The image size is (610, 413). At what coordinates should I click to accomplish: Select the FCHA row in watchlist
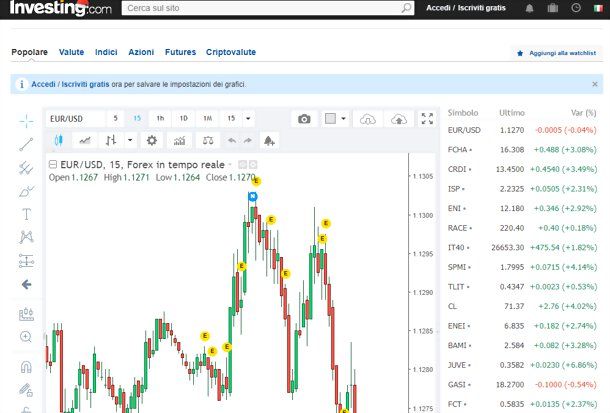[x=522, y=150]
